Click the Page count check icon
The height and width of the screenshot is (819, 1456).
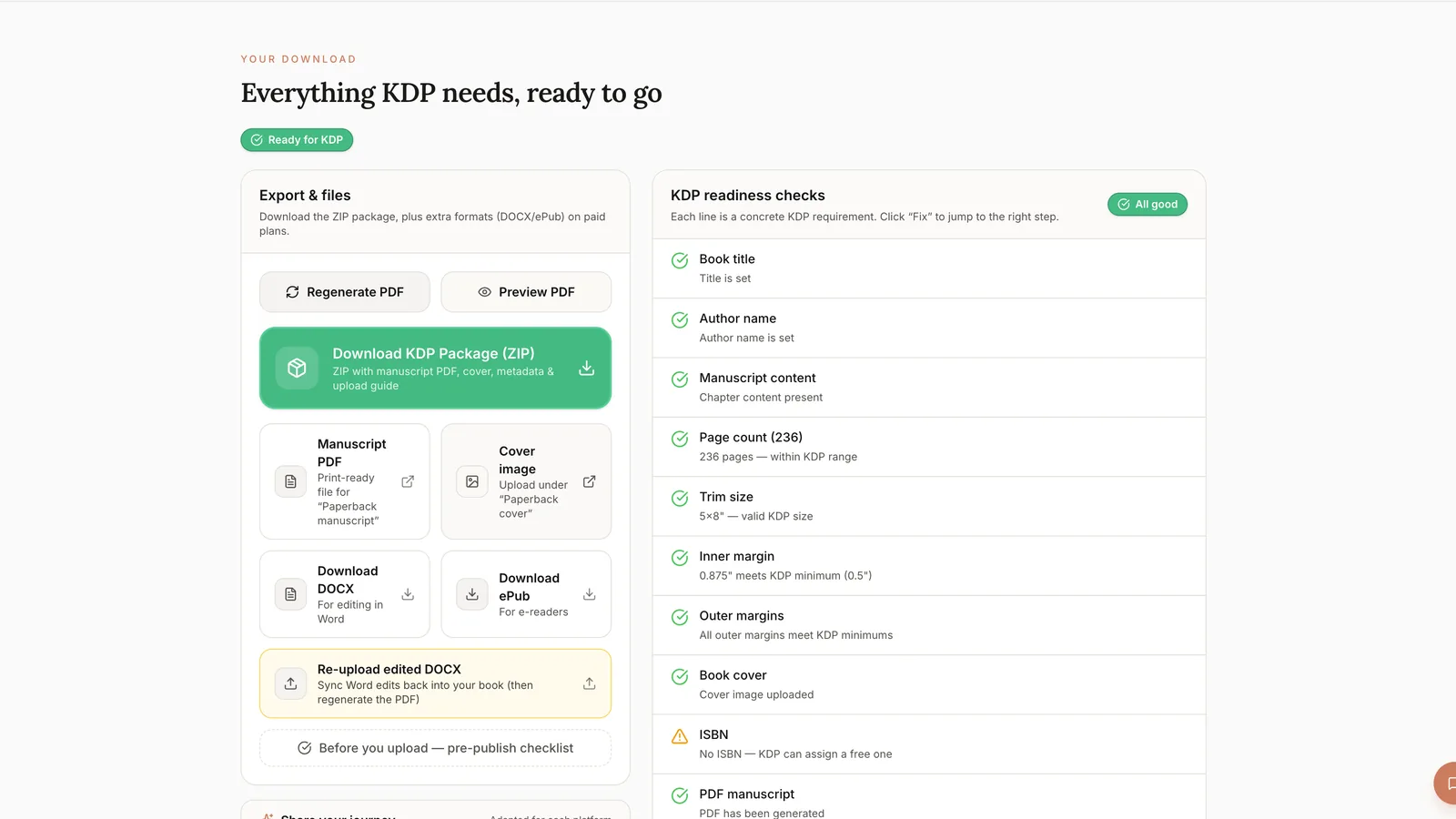click(680, 439)
